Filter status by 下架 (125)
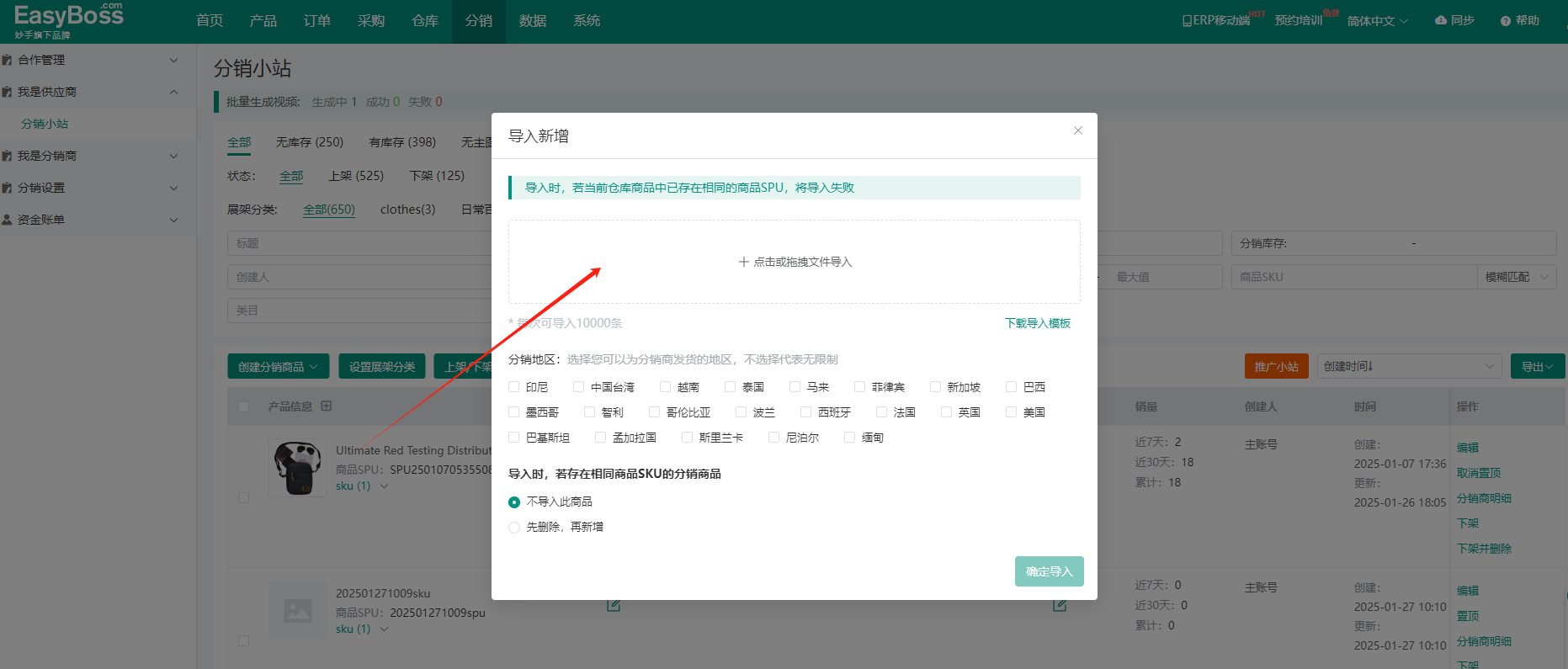The height and width of the screenshot is (669, 1568). click(x=437, y=176)
